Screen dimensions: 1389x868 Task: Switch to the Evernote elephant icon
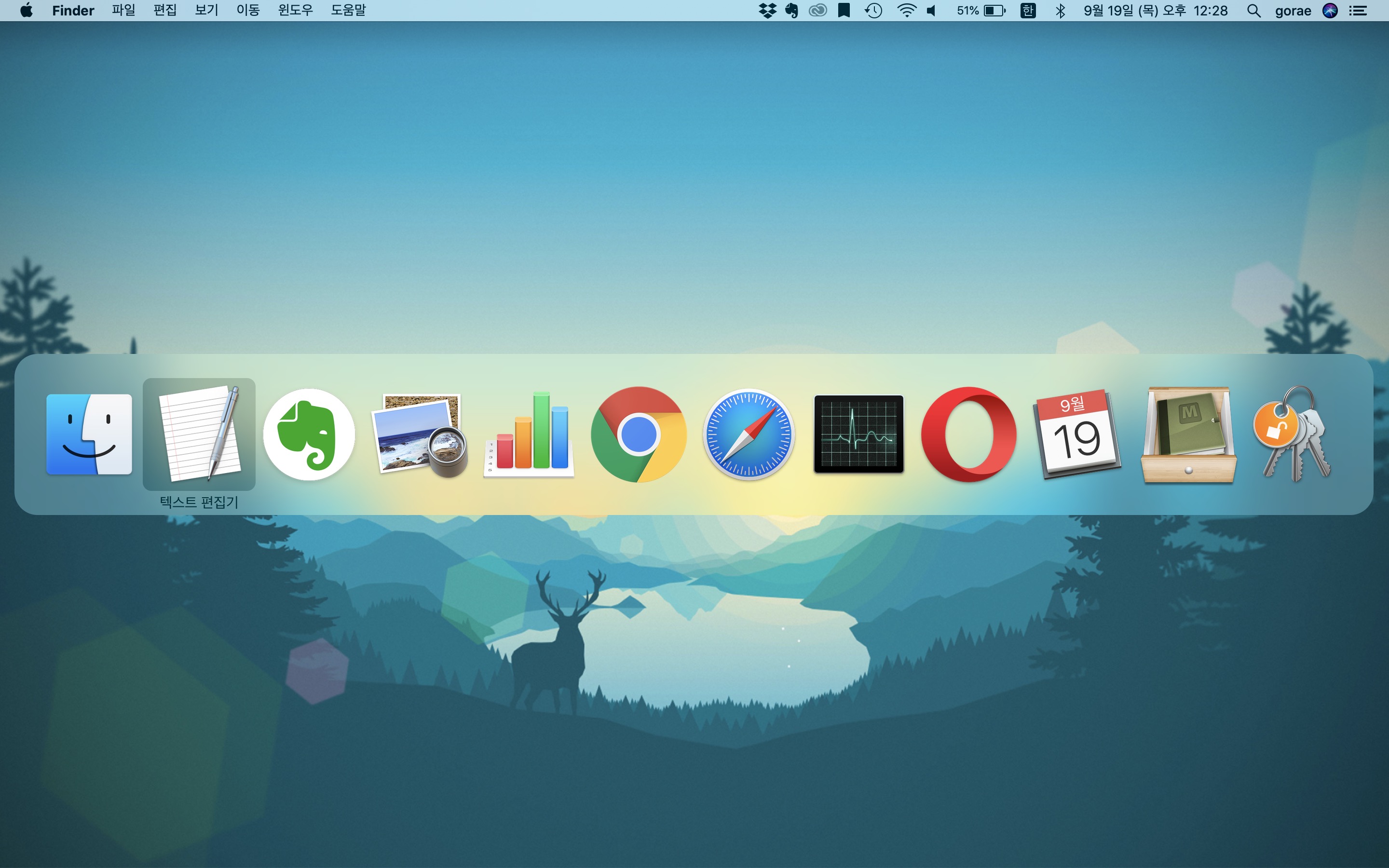[309, 434]
